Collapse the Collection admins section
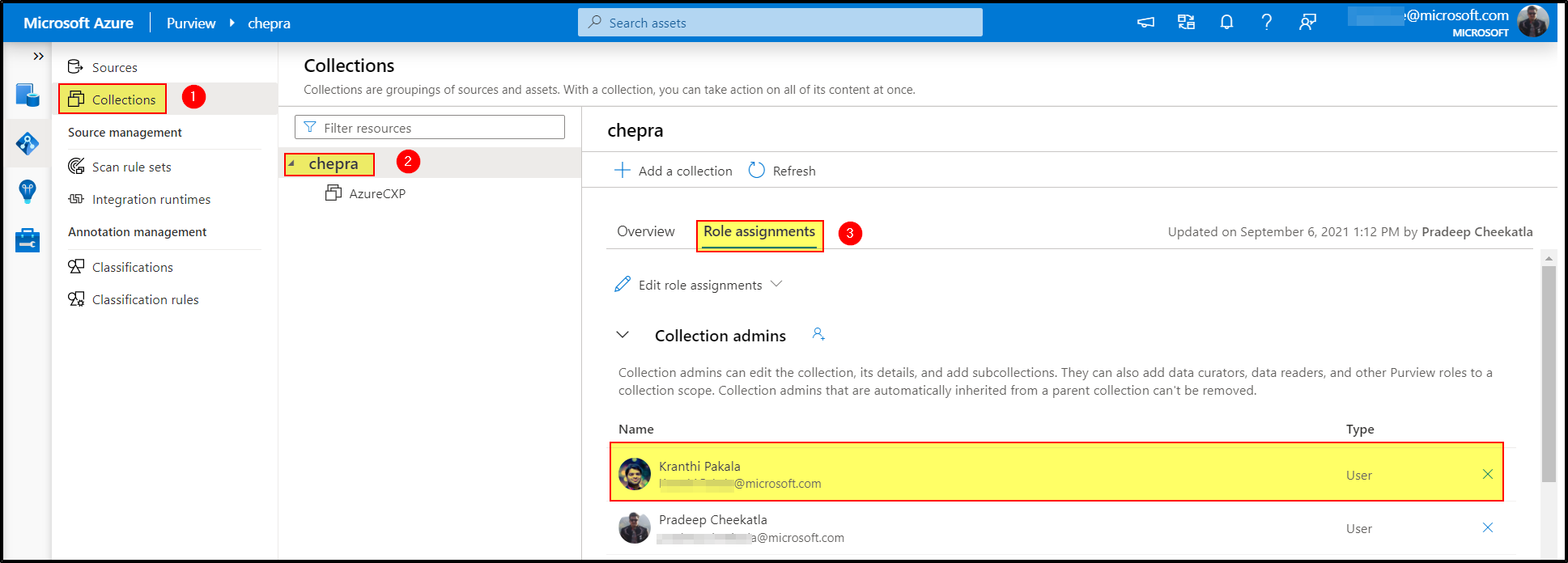Screen dimensions: 1568x563 pos(623,335)
